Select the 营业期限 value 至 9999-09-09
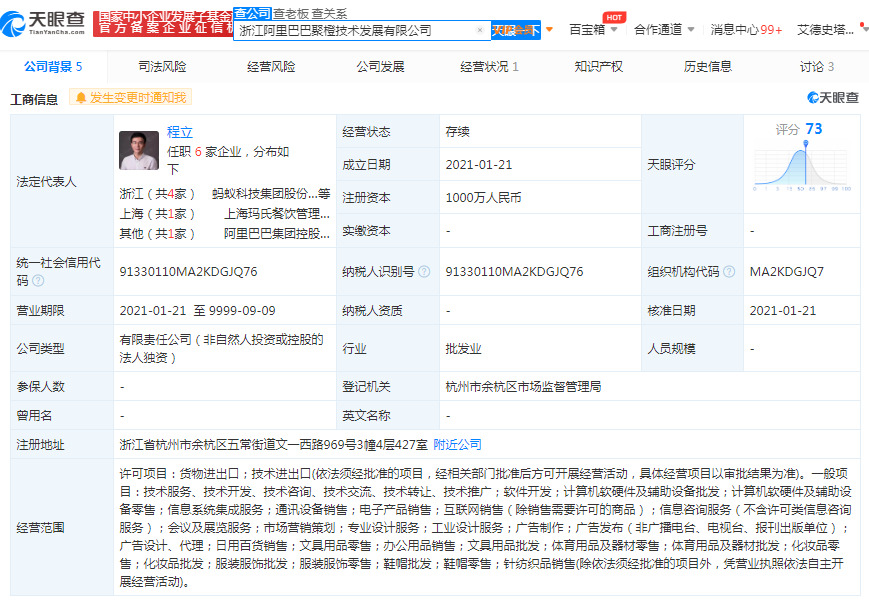 234,311
